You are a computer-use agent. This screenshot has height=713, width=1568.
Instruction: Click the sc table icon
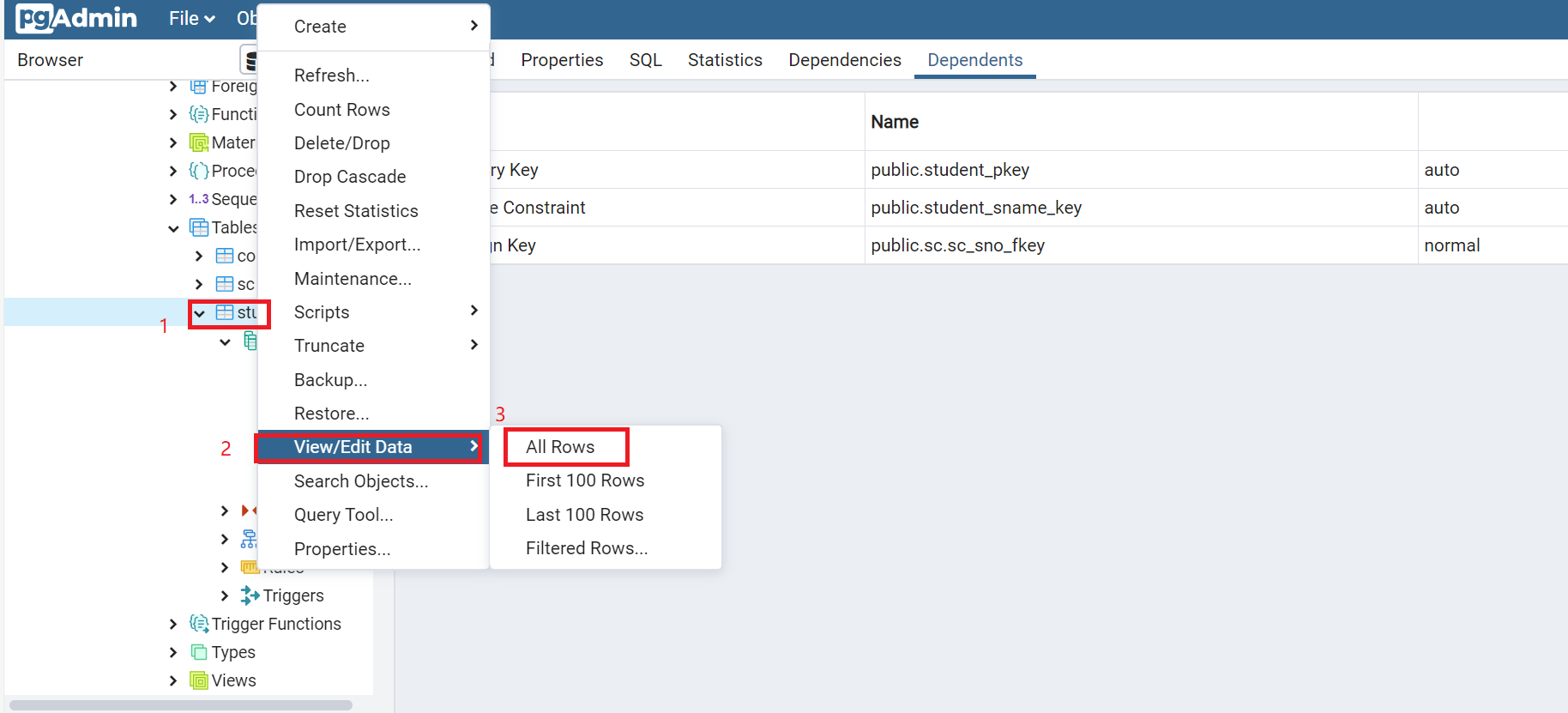[224, 284]
